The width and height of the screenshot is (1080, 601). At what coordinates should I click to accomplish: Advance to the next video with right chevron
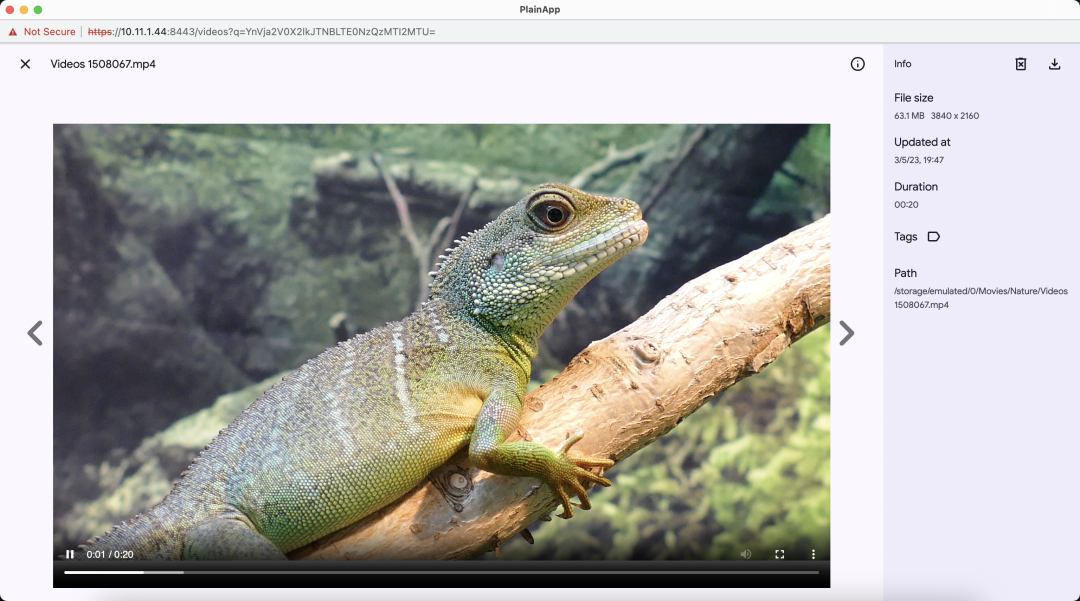[x=847, y=332]
